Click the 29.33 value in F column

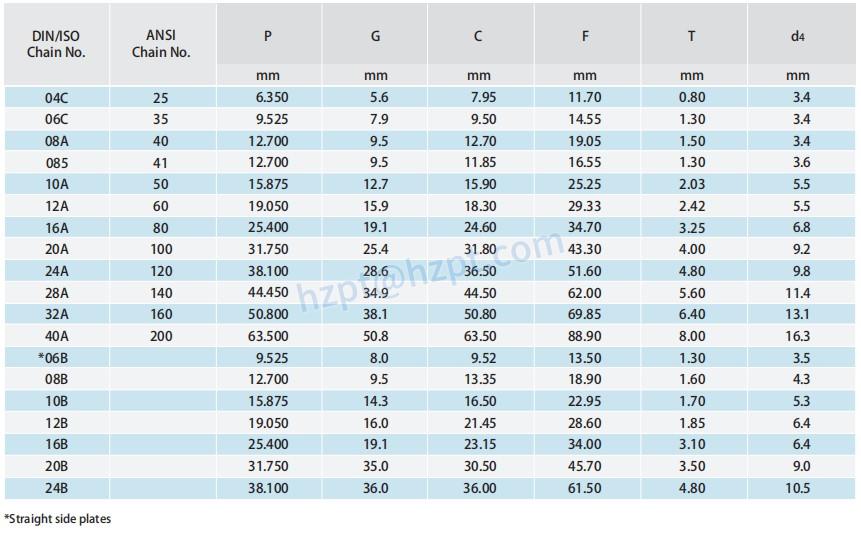coord(585,206)
